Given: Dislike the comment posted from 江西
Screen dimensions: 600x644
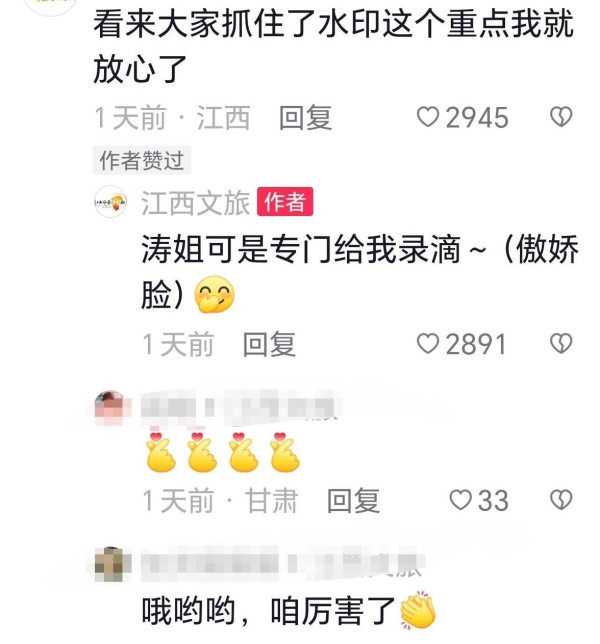Looking at the screenshot, I should pos(561,117).
